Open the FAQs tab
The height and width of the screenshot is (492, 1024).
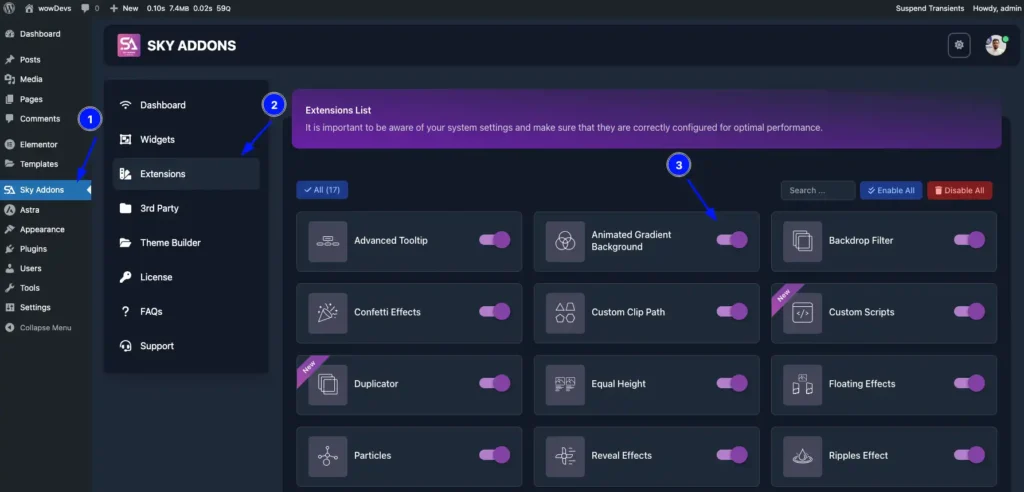coord(186,312)
